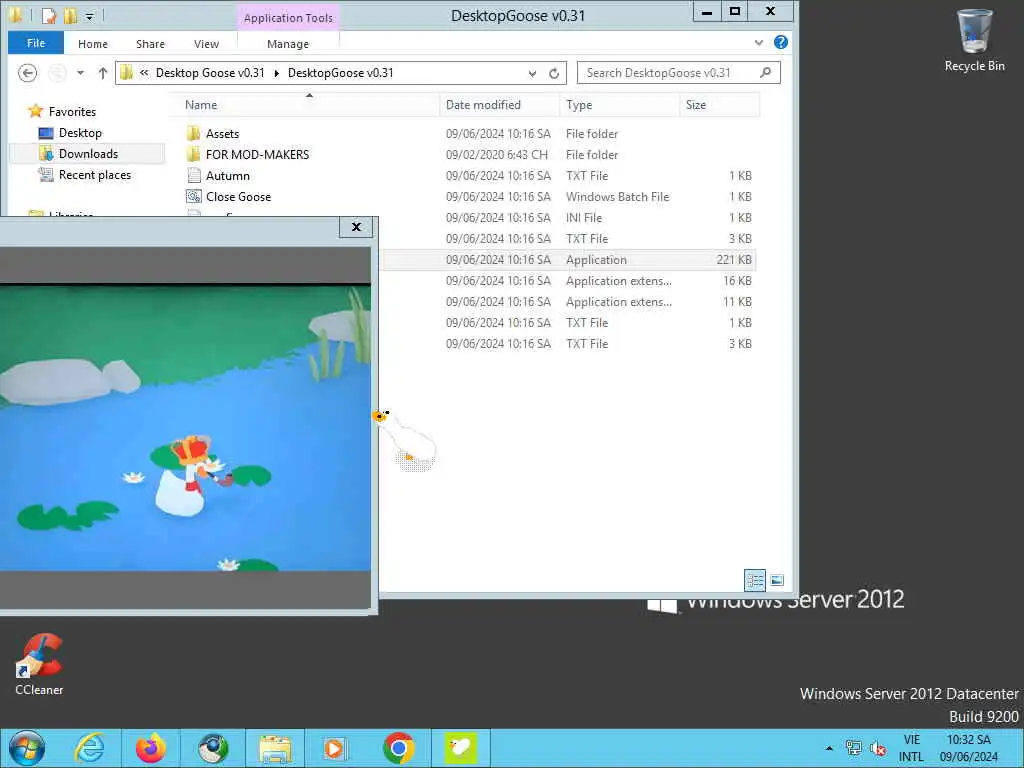Click the crowned goose picture

pyautogui.click(x=185, y=428)
